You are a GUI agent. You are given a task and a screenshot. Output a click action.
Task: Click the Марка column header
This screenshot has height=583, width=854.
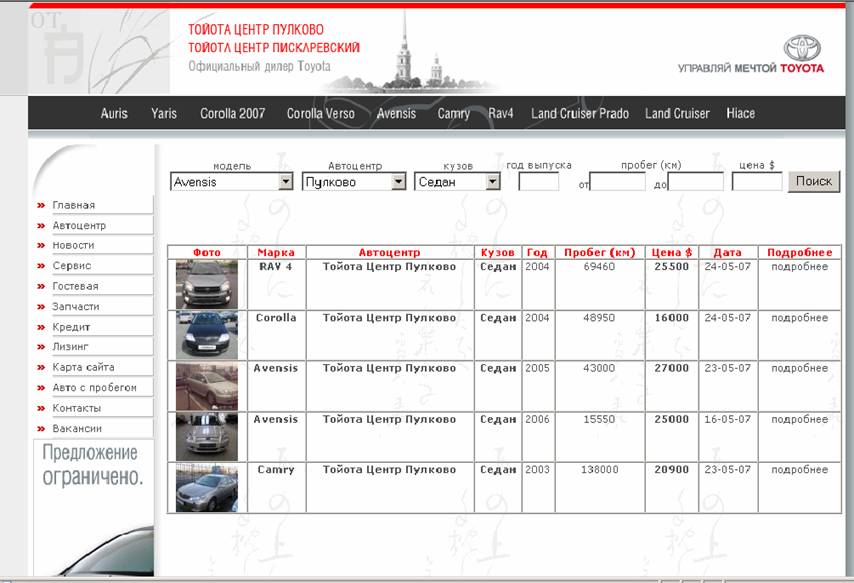(276, 252)
